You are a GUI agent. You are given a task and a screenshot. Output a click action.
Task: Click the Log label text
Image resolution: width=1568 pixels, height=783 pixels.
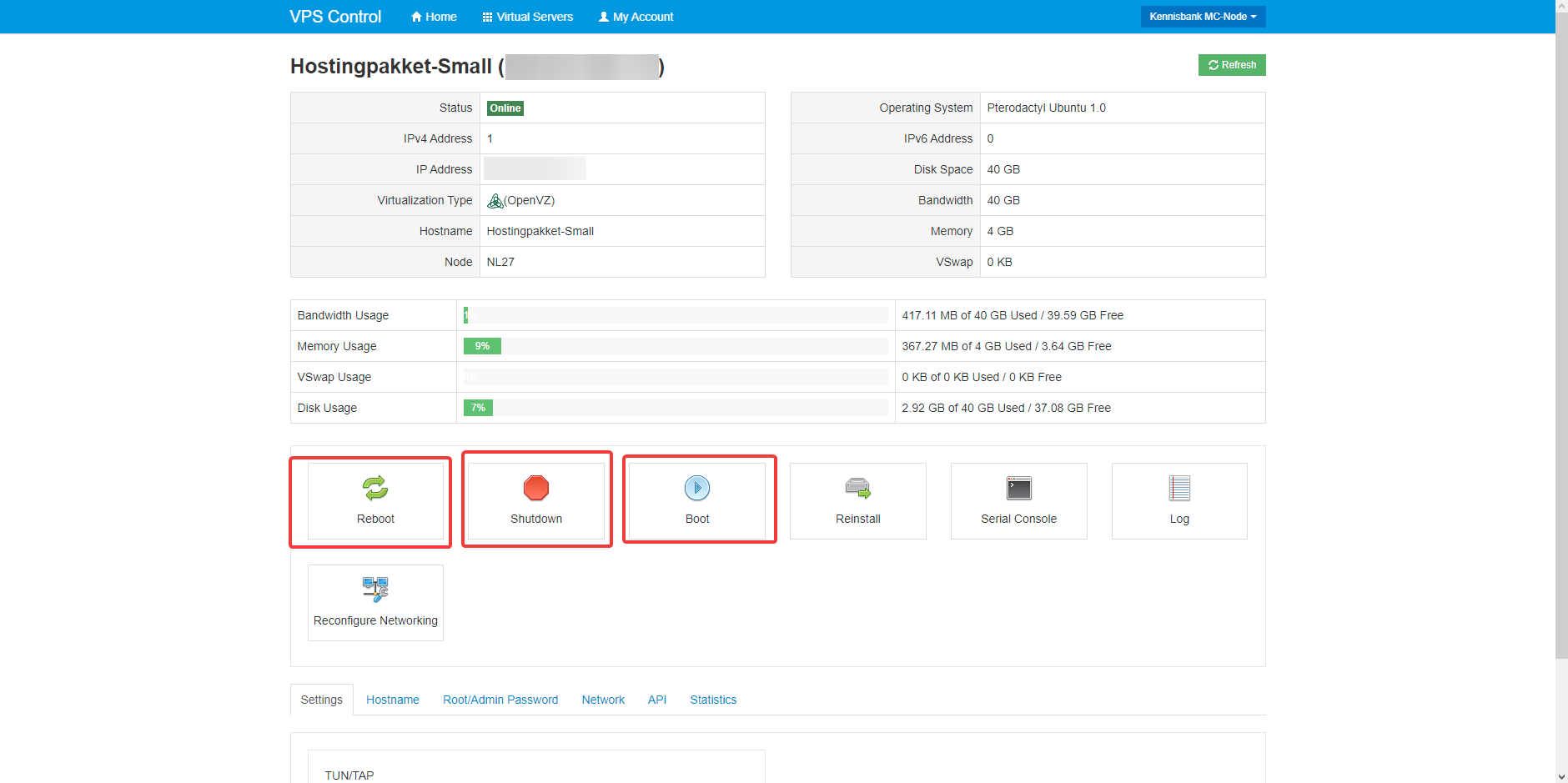tap(1179, 519)
